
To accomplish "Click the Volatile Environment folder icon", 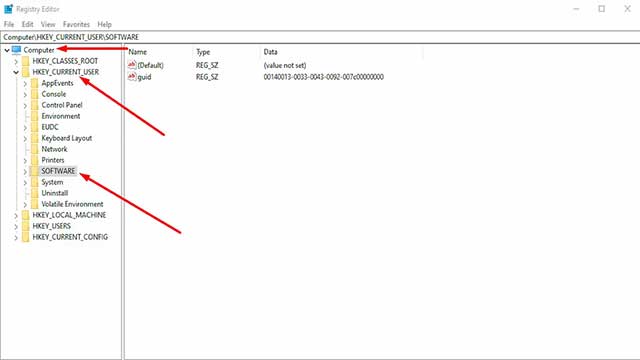I will [x=35, y=204].
